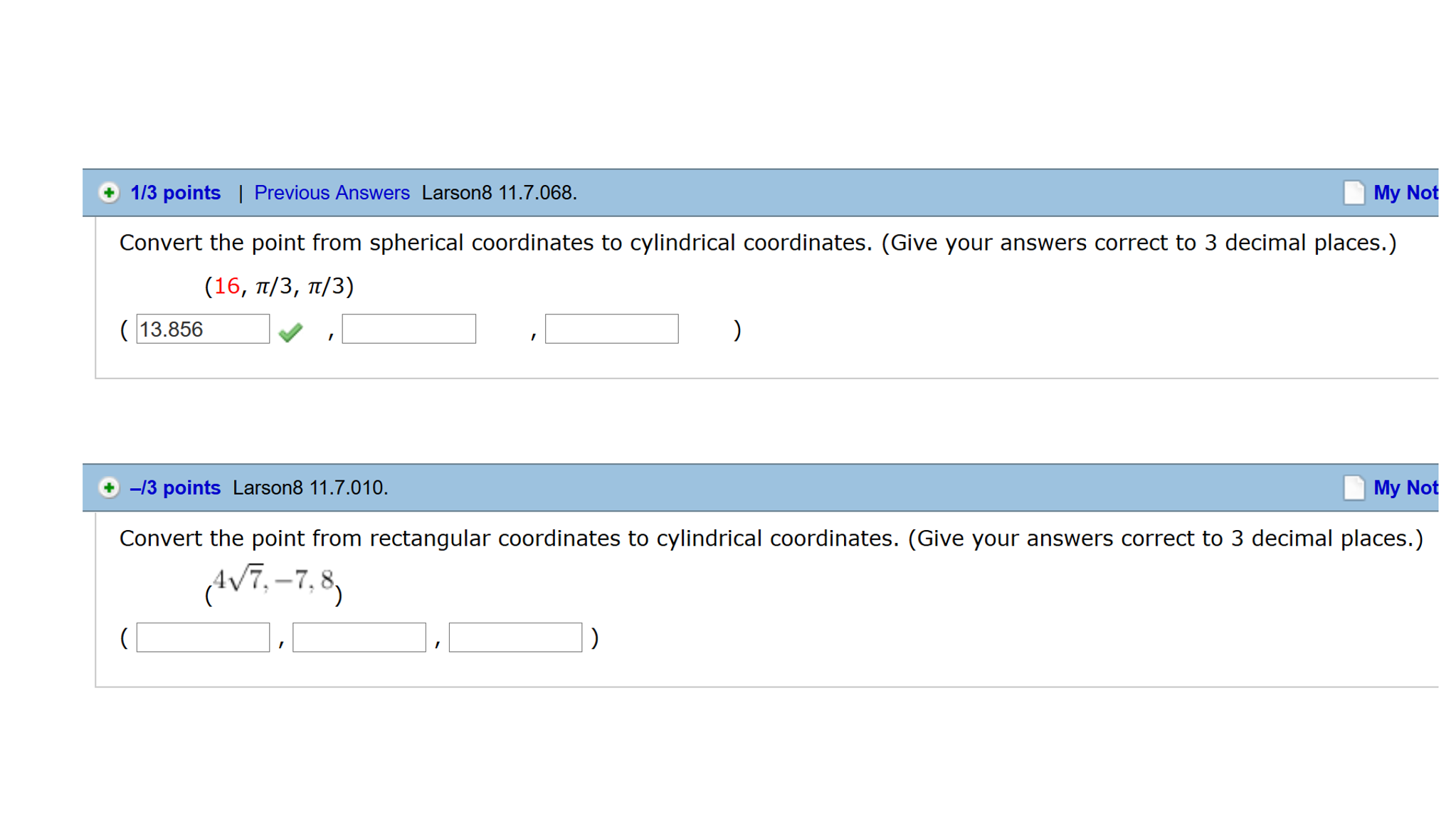Viewport: 1456px width, 819px height.
Task: Click the –/3 points link
Action: pyautogui.click(x=175, y=488)
